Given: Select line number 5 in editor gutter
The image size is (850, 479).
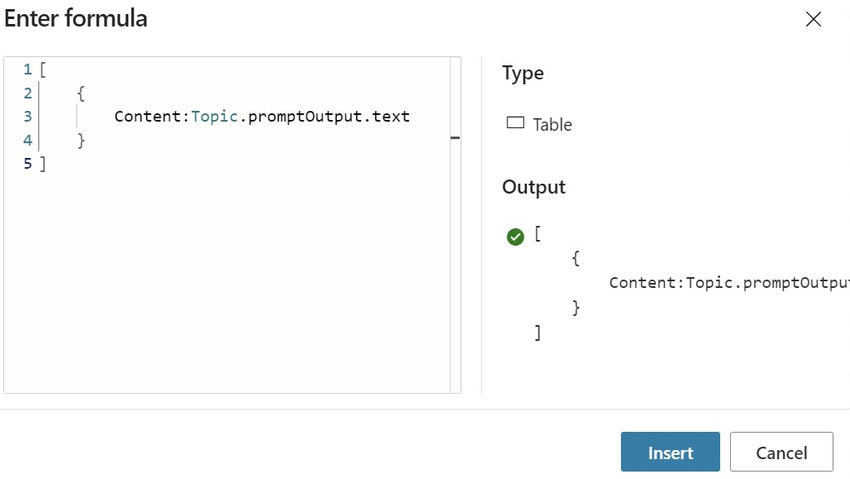Looking at the screenshot, I should (x=27, y=162).
